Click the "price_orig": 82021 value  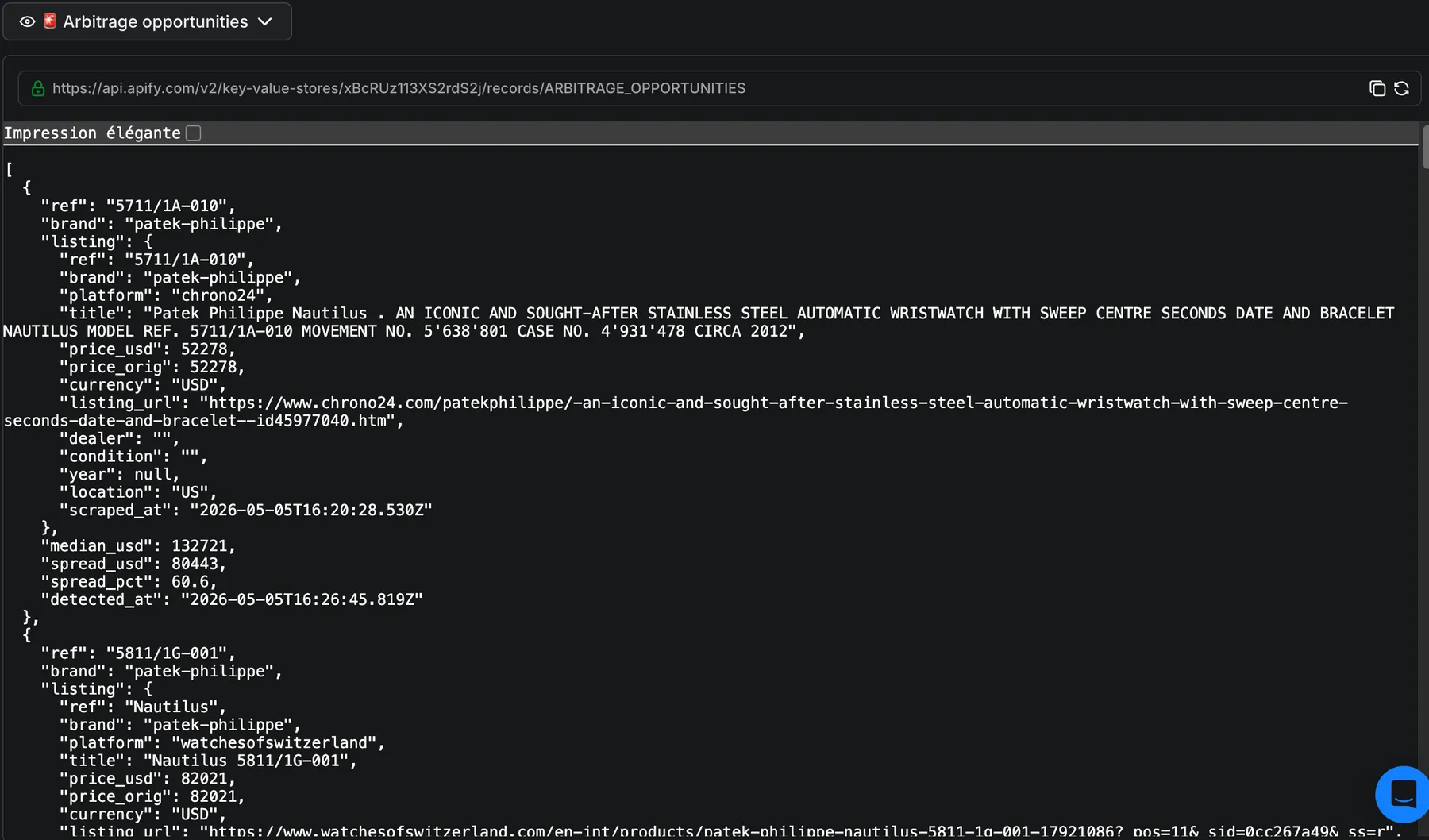pyautogui.click(x=213, y=796)
